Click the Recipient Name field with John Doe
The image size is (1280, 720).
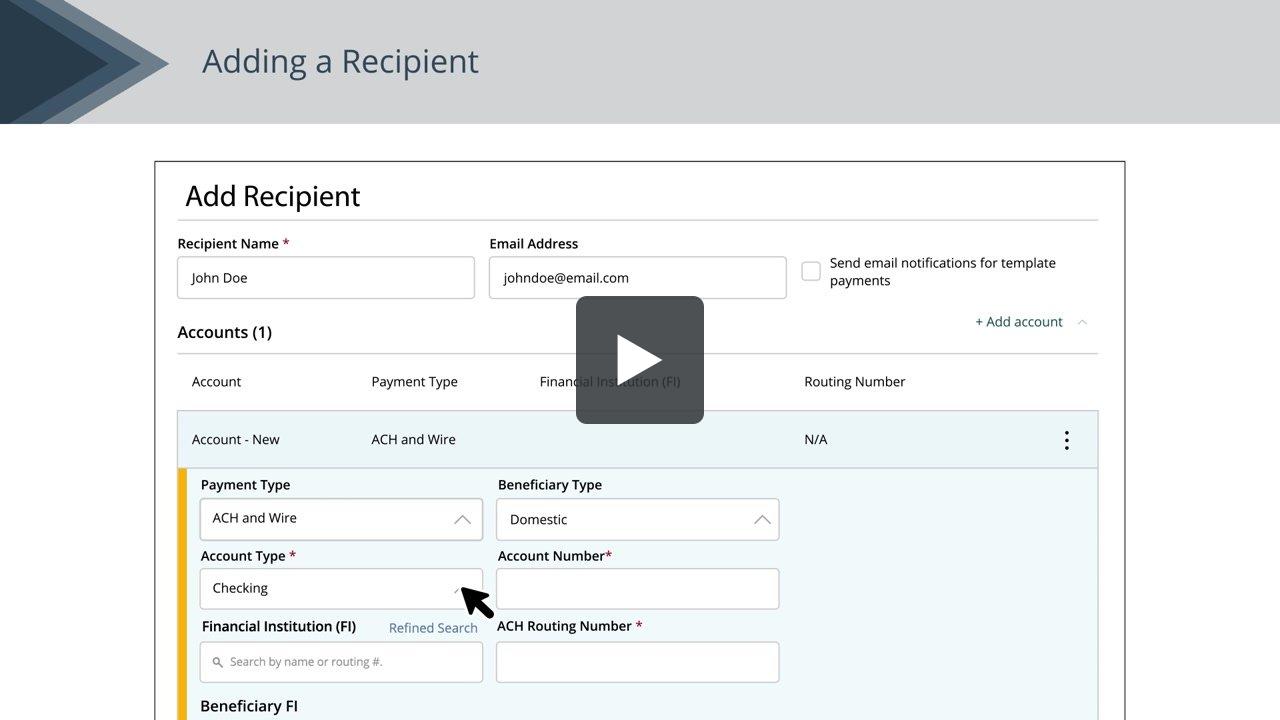pyautogui.click(x=326, y=278)
